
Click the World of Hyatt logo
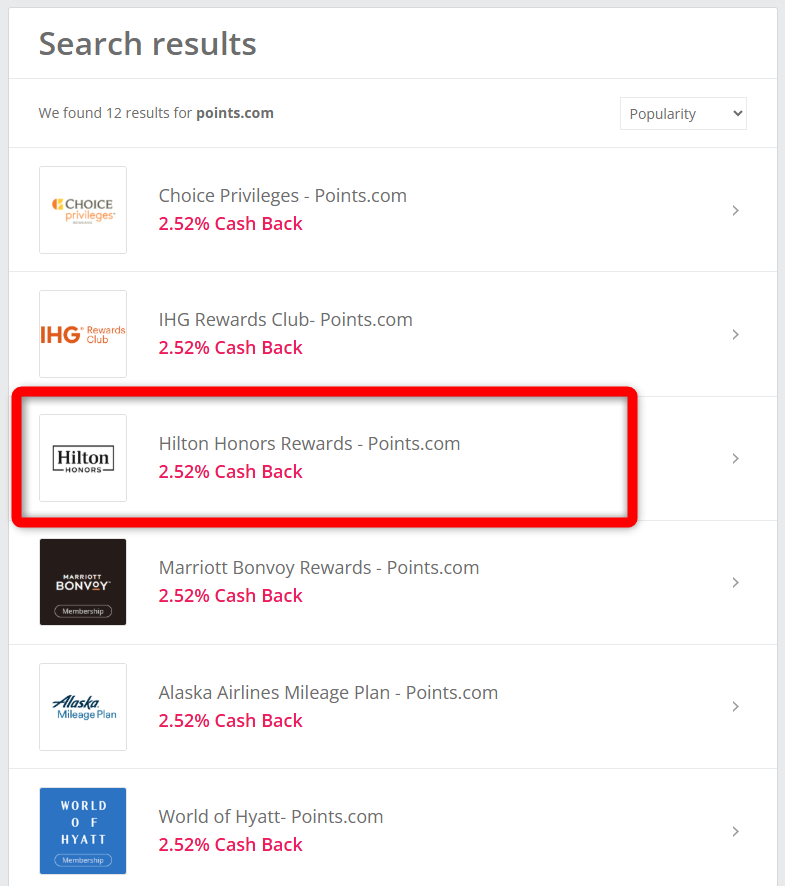click(83, 830)
